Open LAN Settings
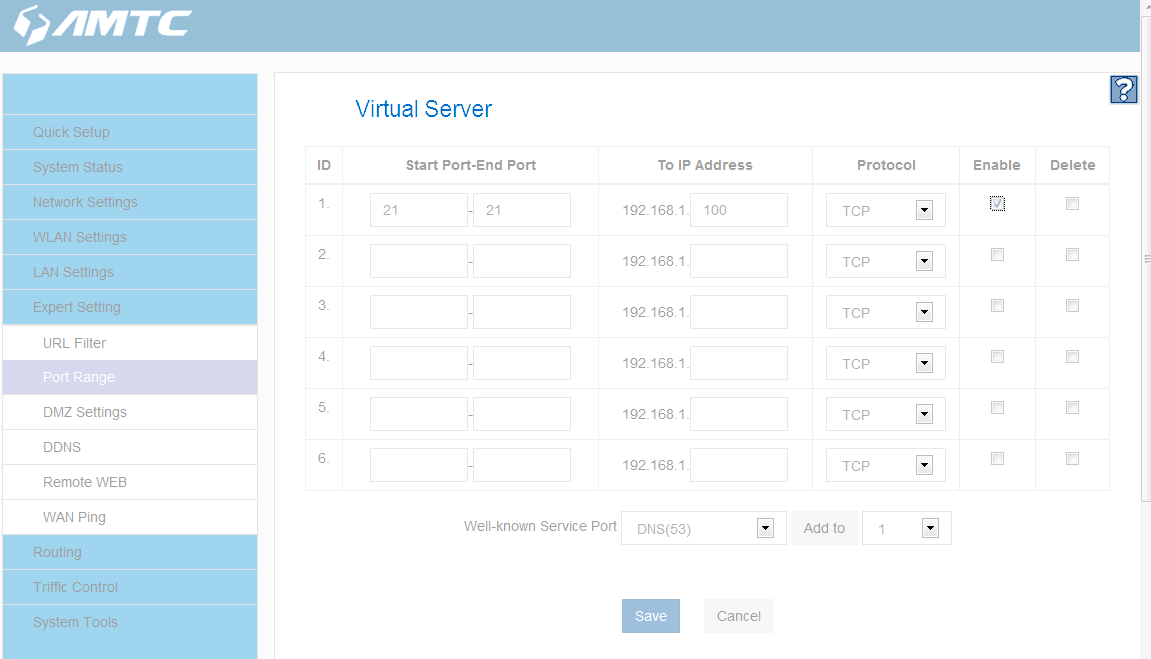 click(x=130, y=272)
